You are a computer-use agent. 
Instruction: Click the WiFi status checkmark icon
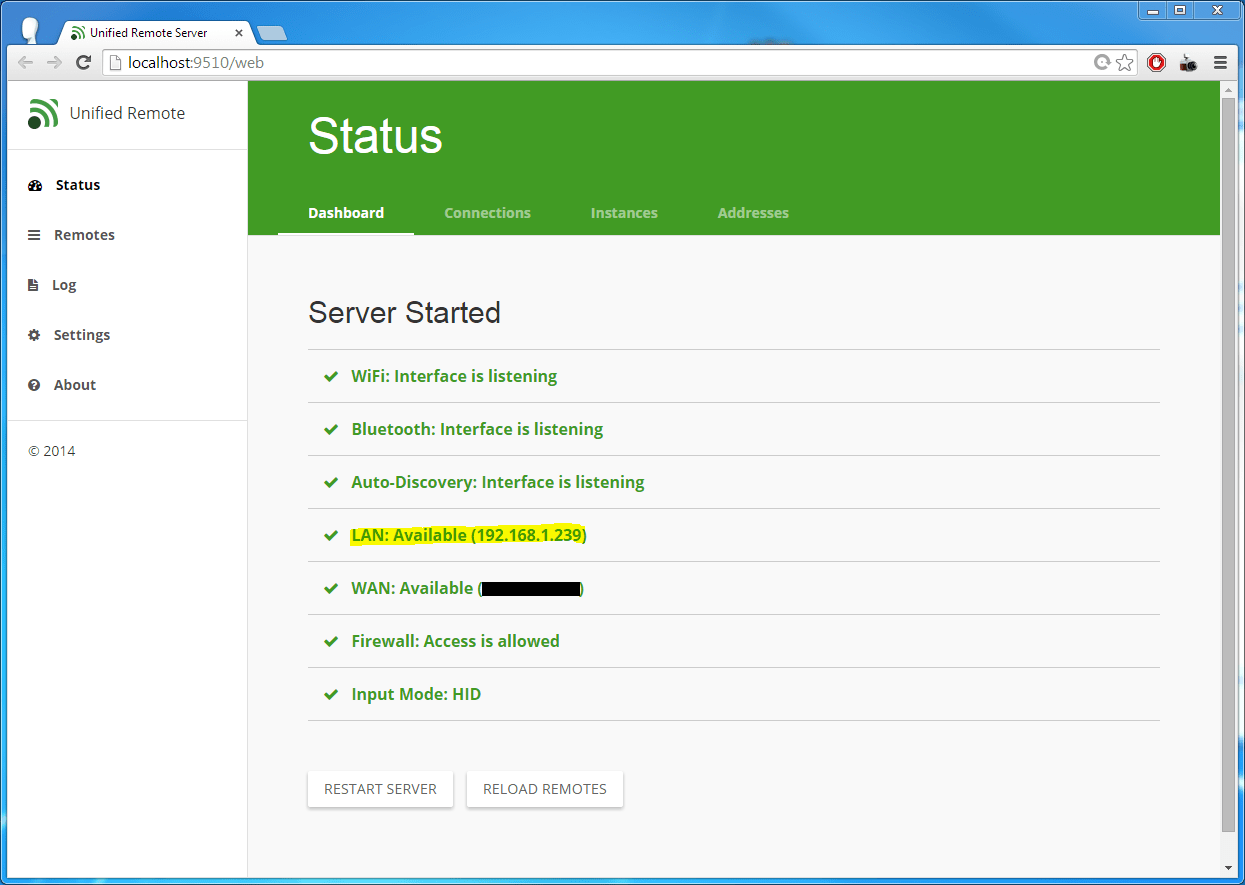[330, 376]
